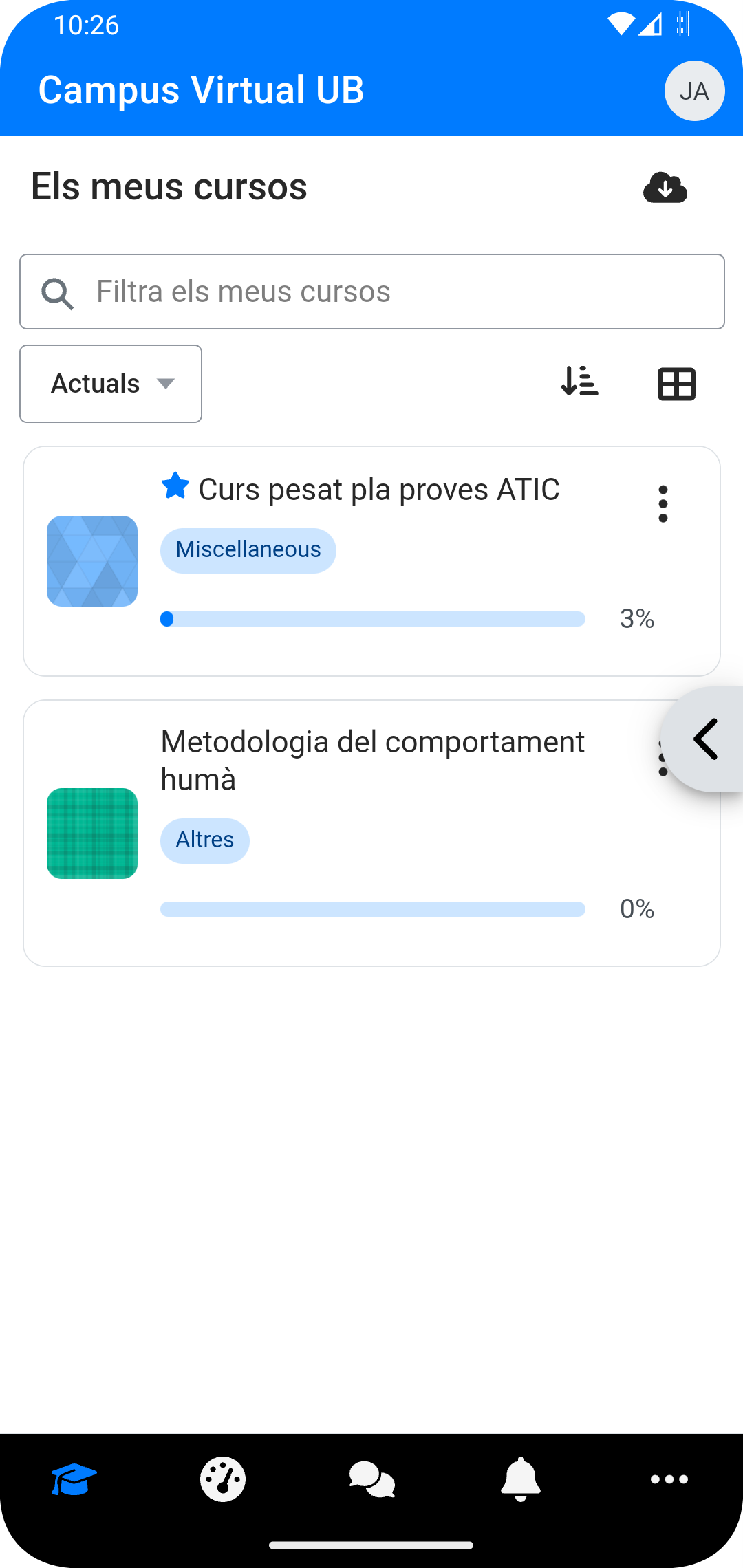Open the Notifications bell tab
This screenshot has height=1568, width=743.
[521, 1479]
